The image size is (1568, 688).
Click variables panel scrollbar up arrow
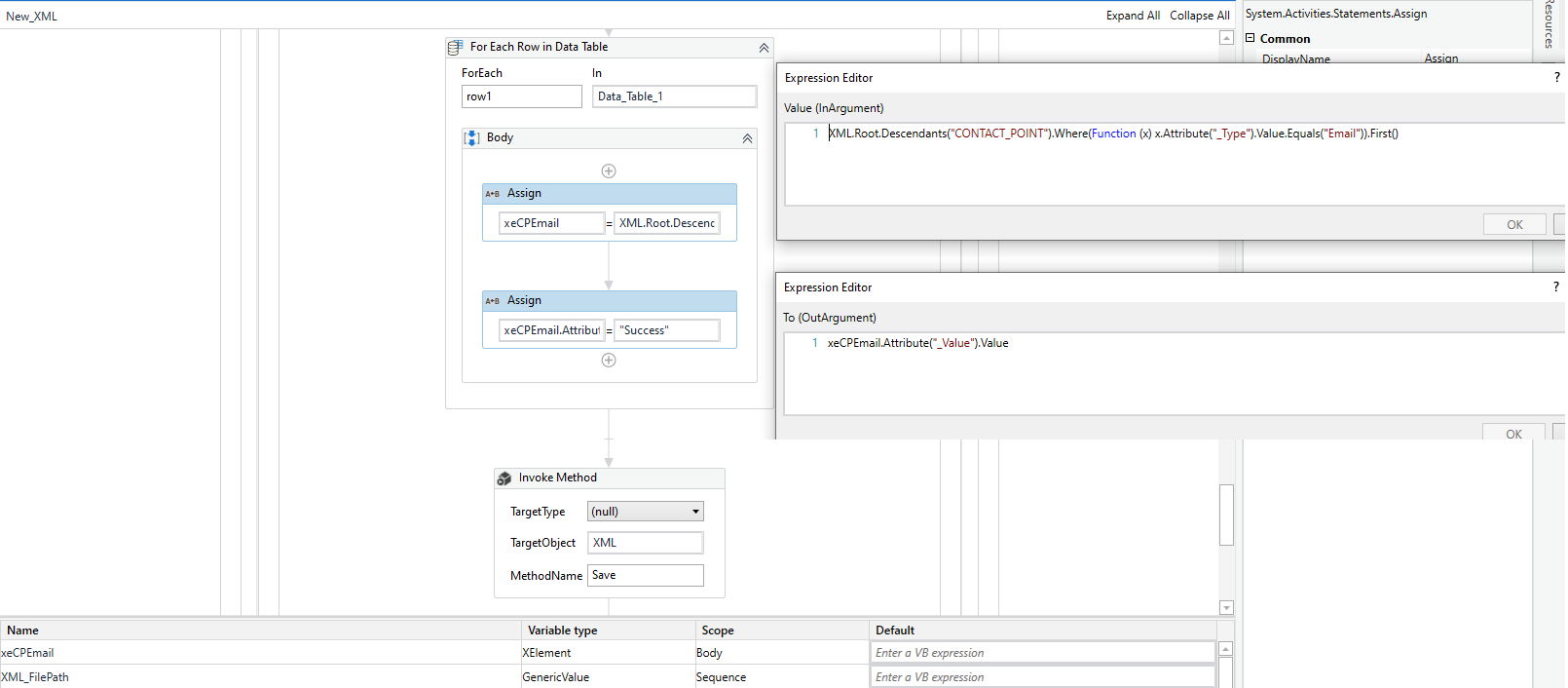(1225, 649)
